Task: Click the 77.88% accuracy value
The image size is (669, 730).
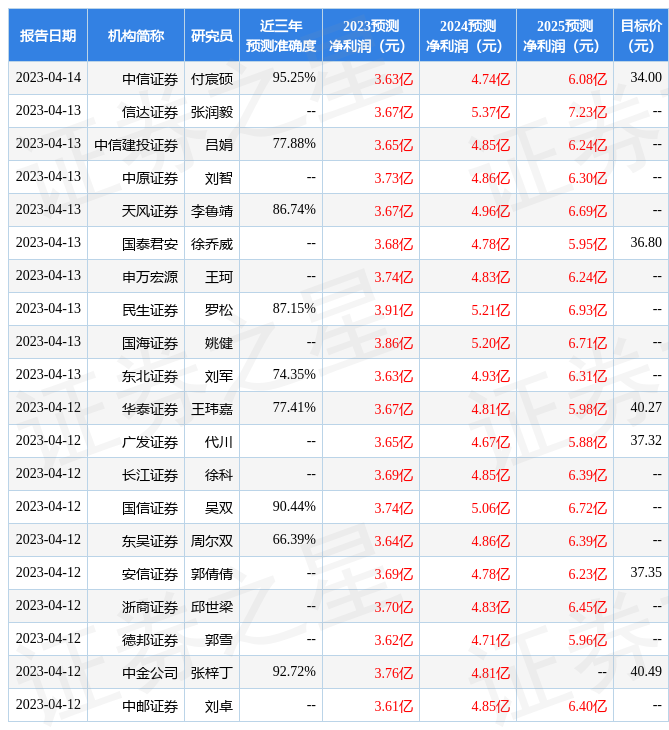Action: pos(294,143)
